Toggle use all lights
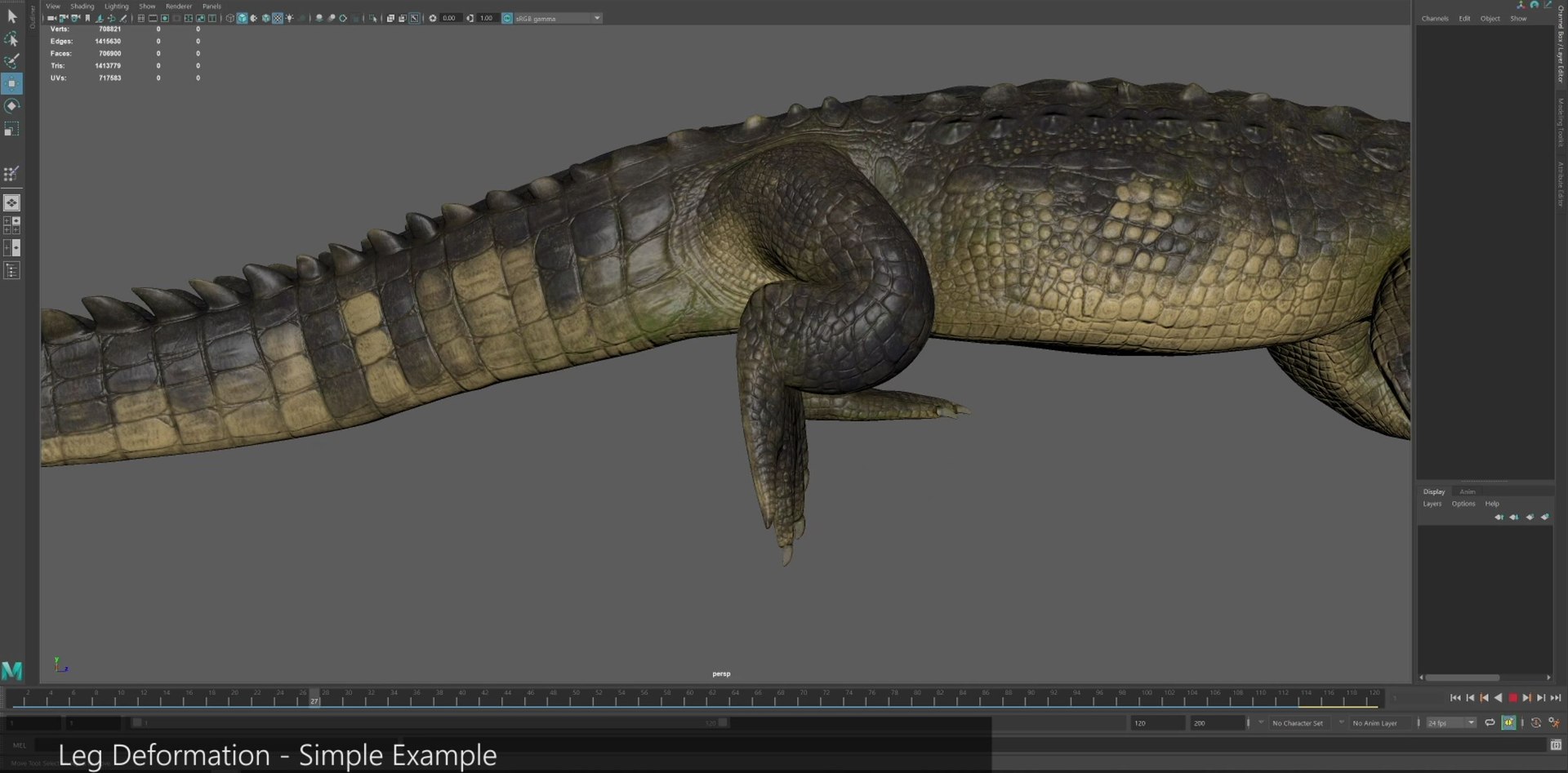1568x773 pixels. [x=290, y=18]
